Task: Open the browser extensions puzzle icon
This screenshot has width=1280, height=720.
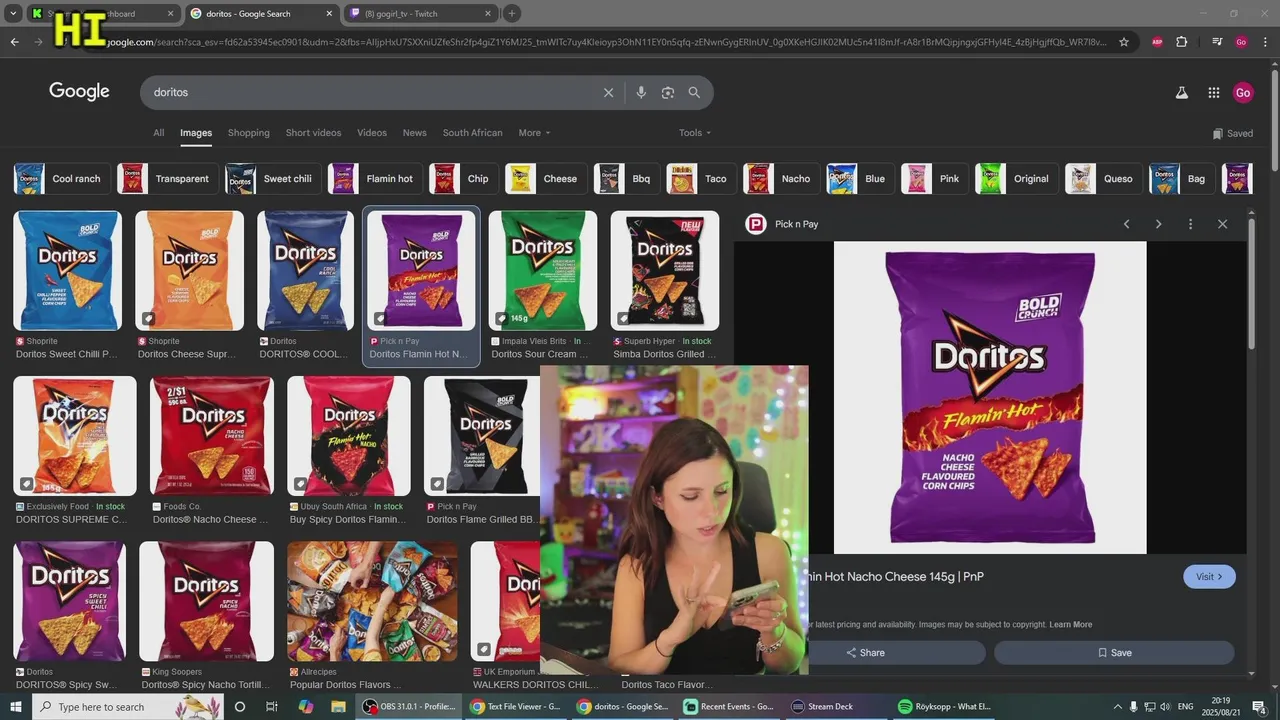Action: (x=1181, y=42)
